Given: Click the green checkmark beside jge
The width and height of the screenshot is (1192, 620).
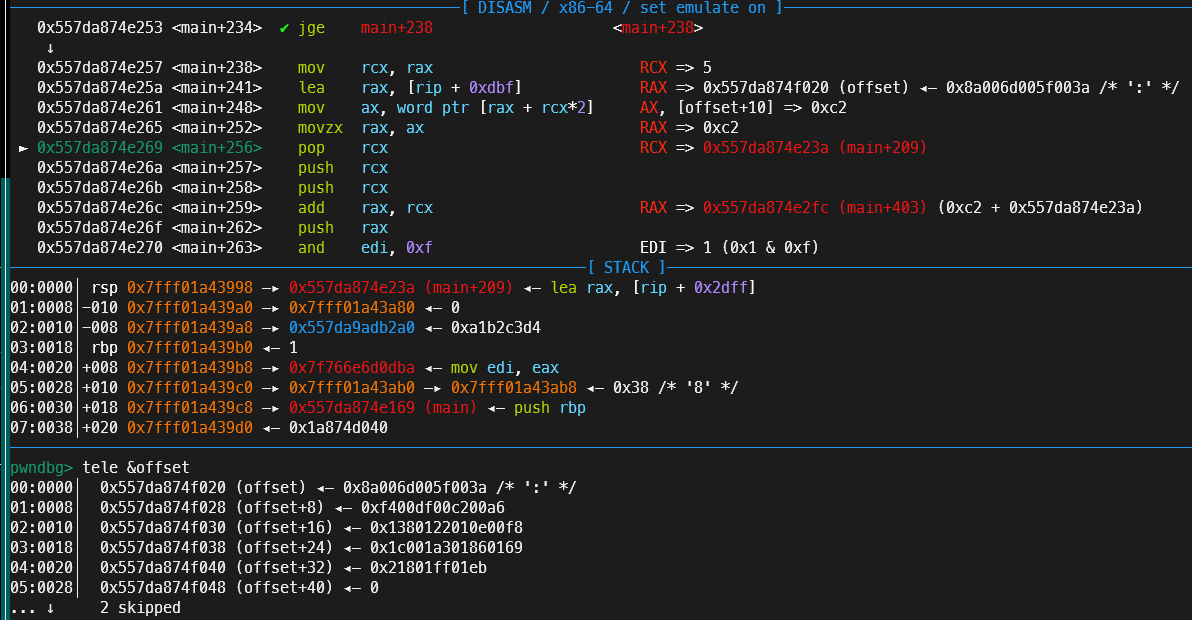Looking at the screenshot, I should [284, 28].
